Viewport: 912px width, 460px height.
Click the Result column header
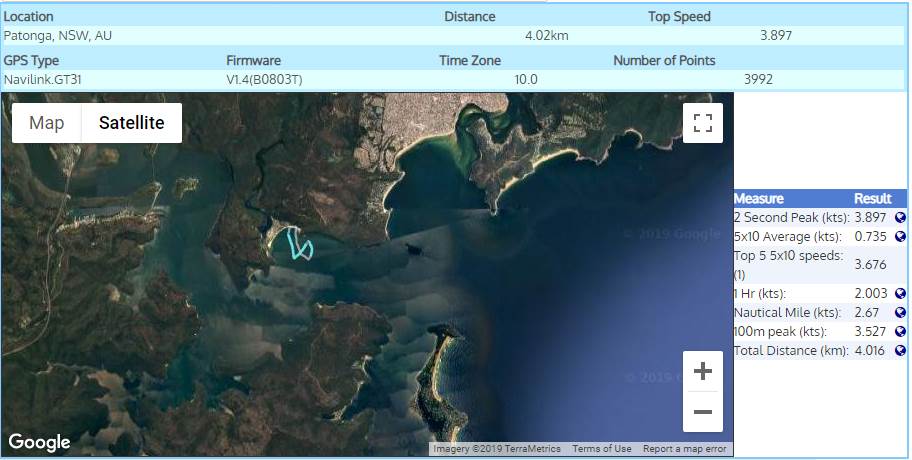click(872, 198)
